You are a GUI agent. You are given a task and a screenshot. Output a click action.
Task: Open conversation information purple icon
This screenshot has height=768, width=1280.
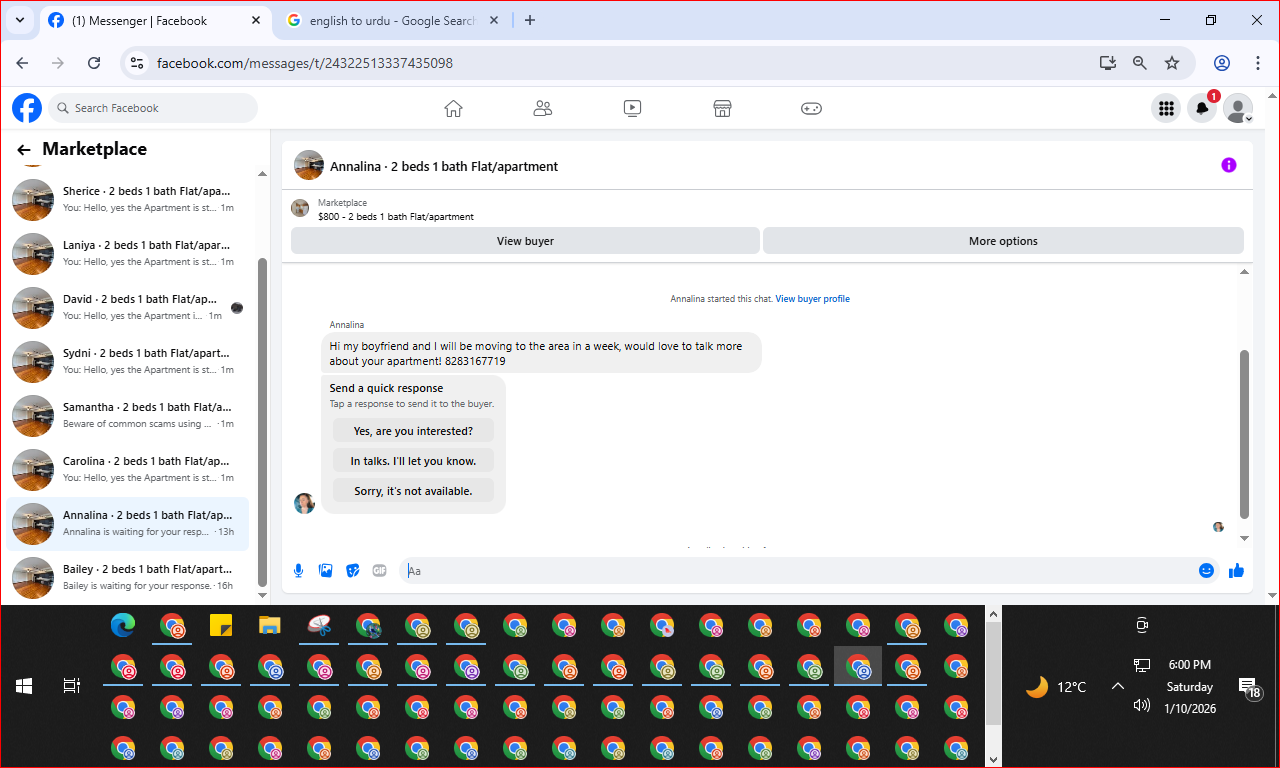coord(1229,165)
